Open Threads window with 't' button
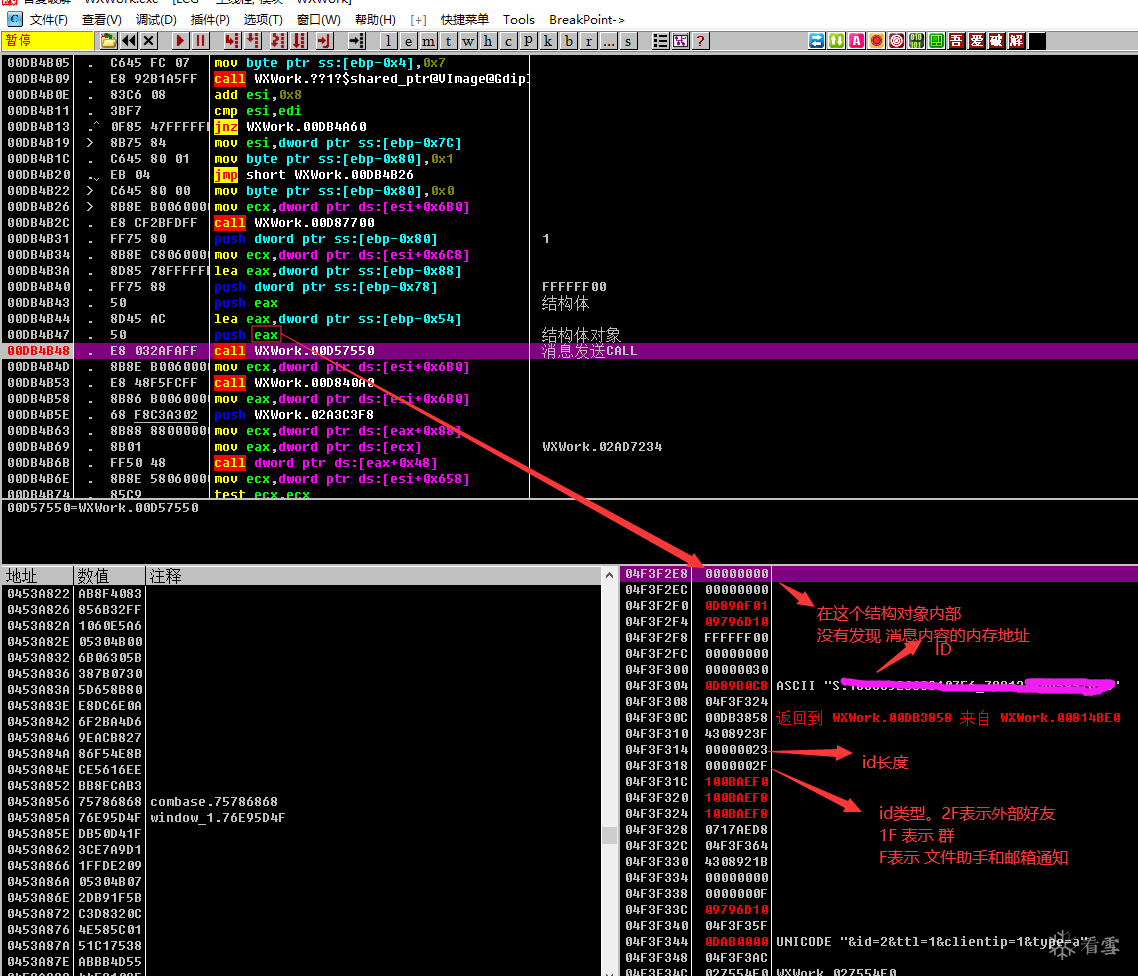 click(x=449, y=41)
